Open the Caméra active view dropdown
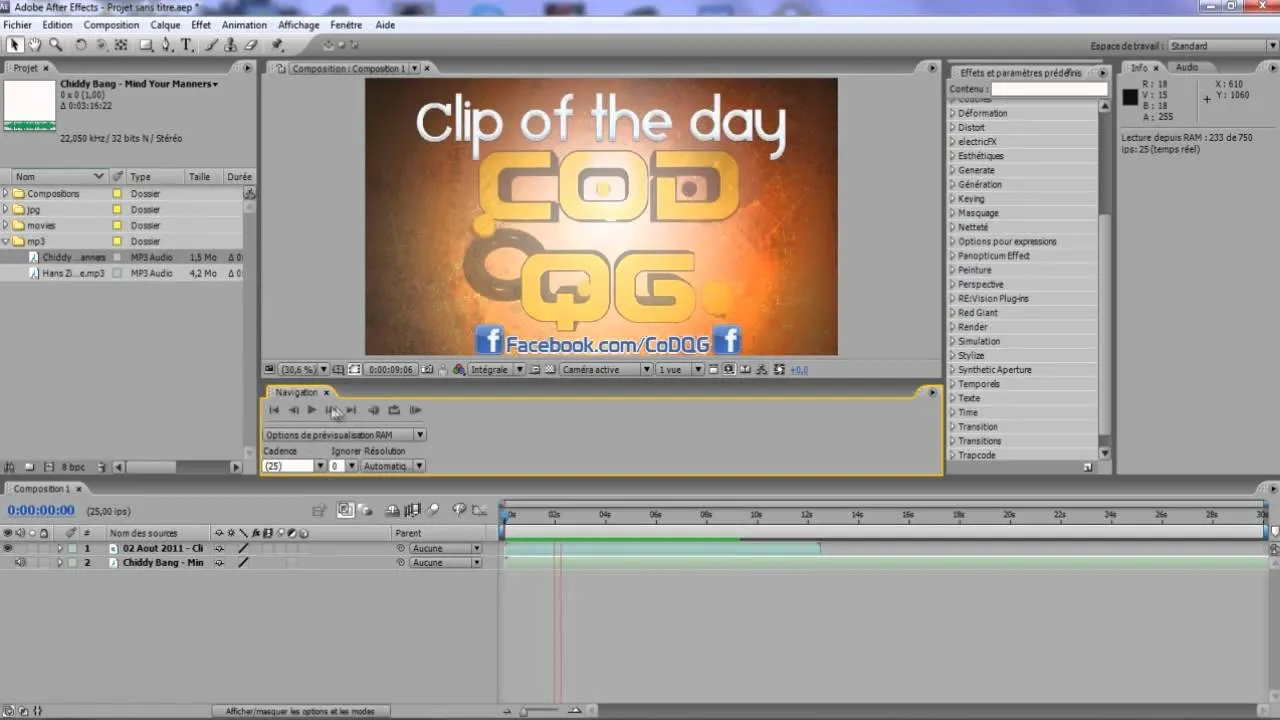1280x720 pixels. (606, 369)
